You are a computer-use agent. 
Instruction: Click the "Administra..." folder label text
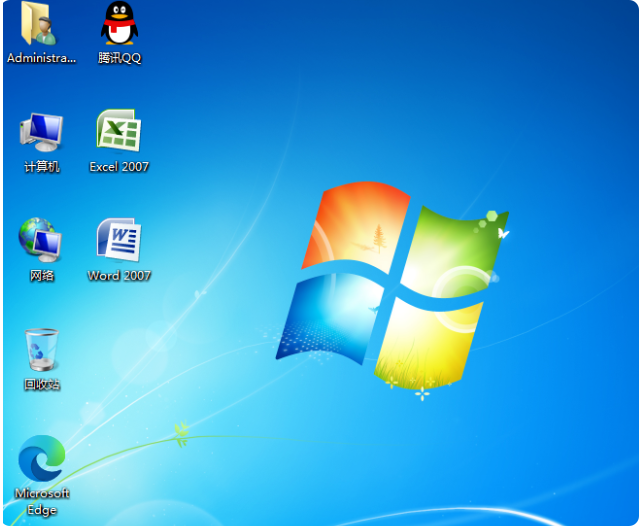point(41,58)
